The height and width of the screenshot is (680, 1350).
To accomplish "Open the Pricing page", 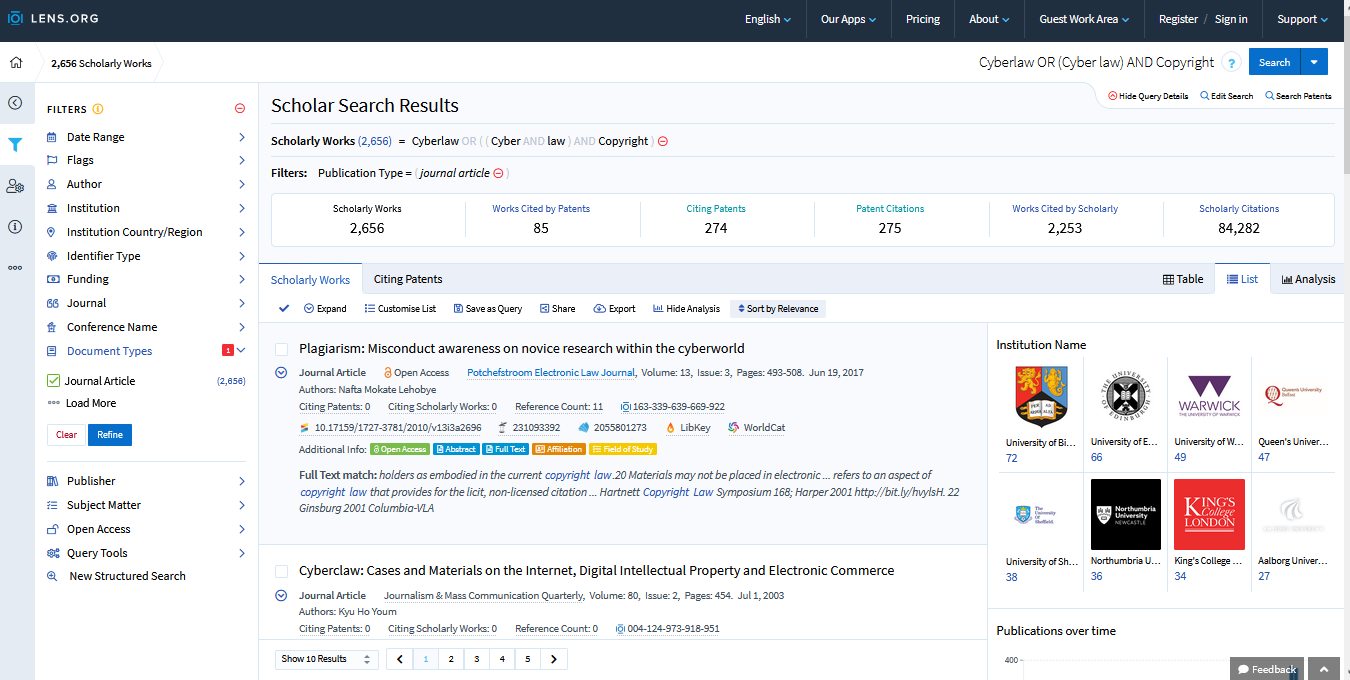I will pyautogui.click(x=923, y=19).
